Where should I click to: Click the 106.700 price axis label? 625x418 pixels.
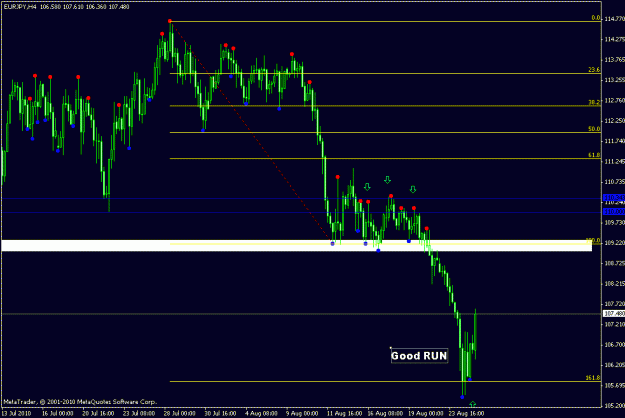614,345
